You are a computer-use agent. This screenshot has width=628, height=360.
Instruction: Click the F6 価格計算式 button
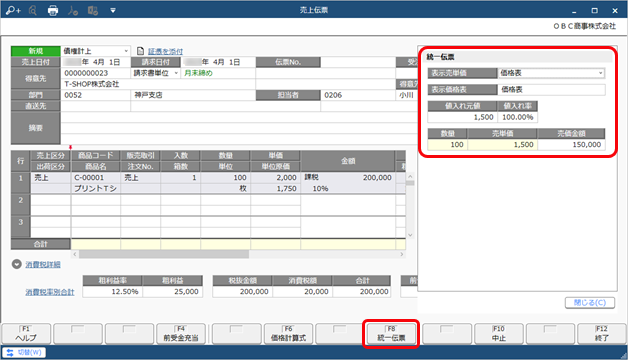click(x=288, y=334)
